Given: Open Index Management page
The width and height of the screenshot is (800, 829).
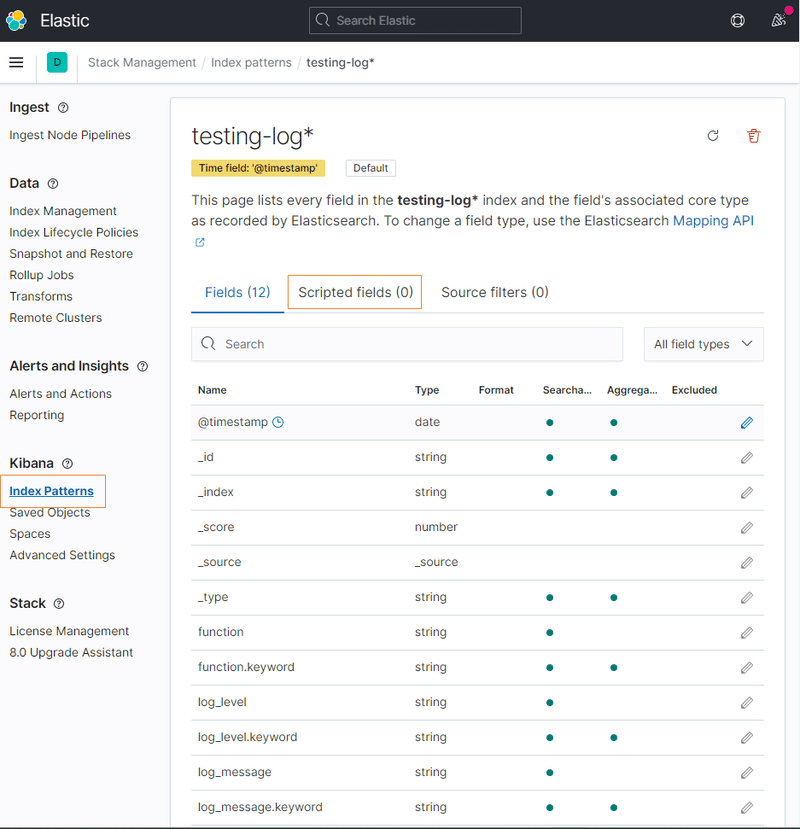Looking at the screenshot, I should pos(63,211).
